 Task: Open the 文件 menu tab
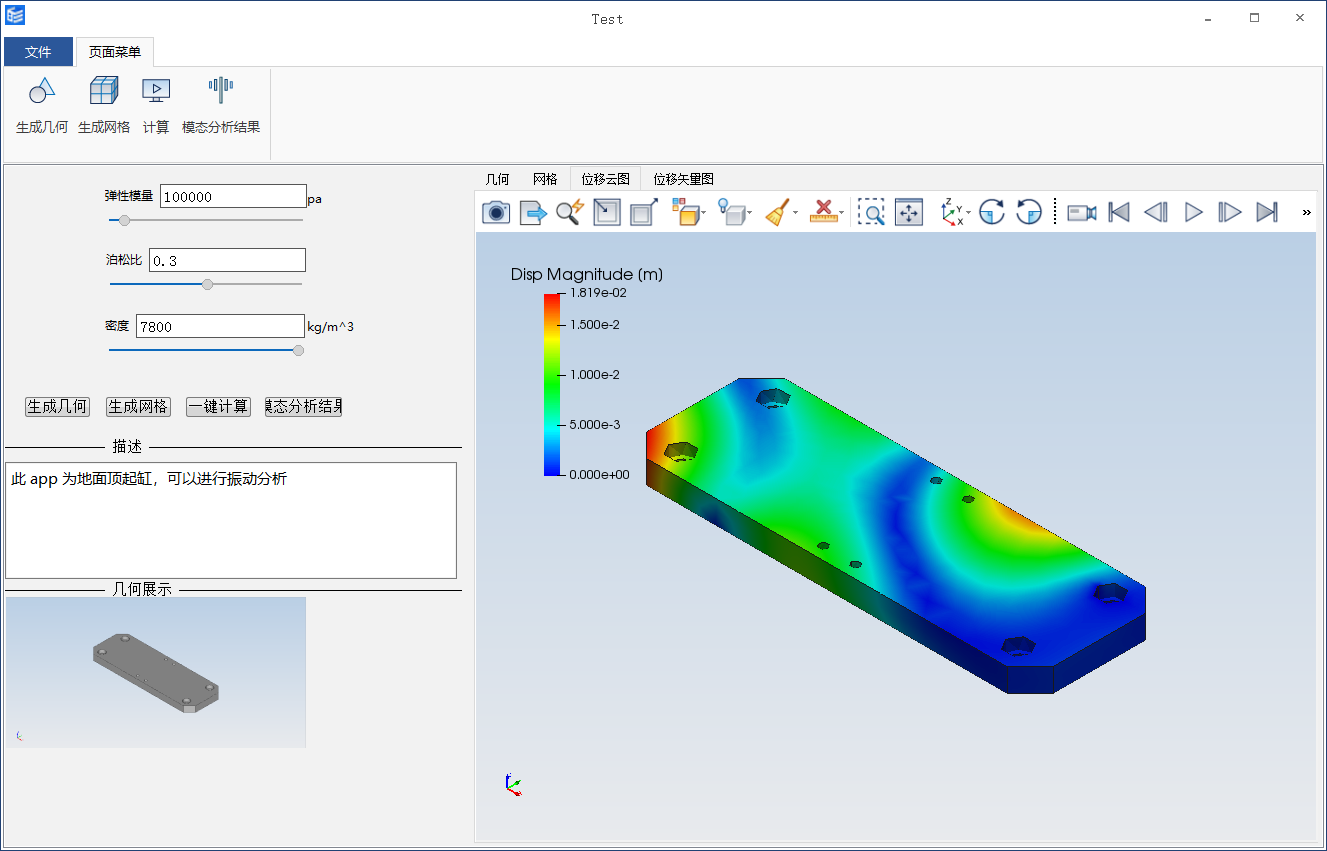coord(38,52)
